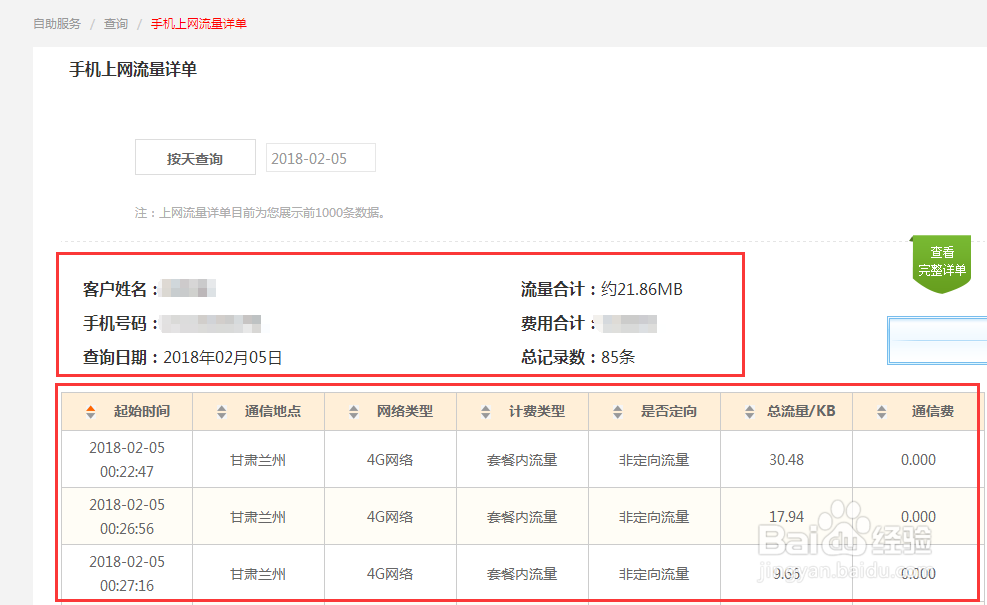Expand the 按天查询 query options
The width and height of the screenshot is (987, 605).
(x=195, y=157)
